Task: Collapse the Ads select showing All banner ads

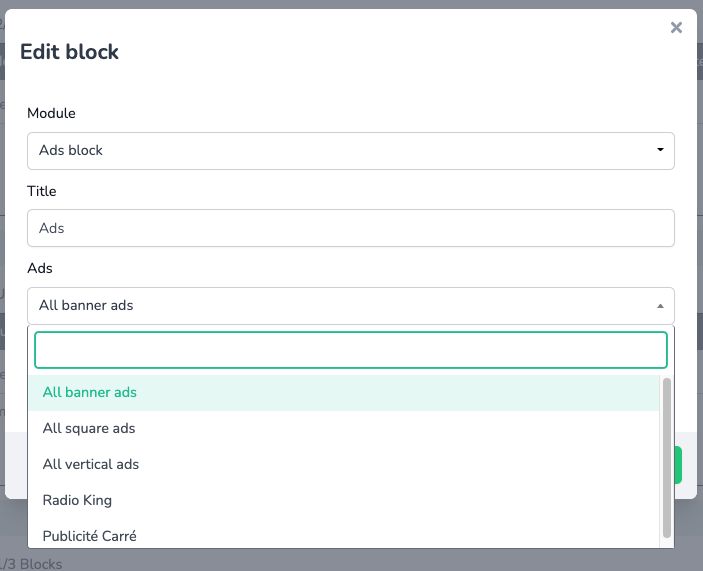Action: [340, 306]
